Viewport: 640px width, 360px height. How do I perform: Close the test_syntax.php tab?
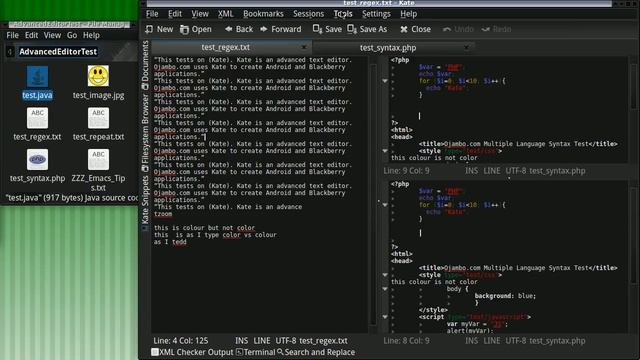point(467,47)
